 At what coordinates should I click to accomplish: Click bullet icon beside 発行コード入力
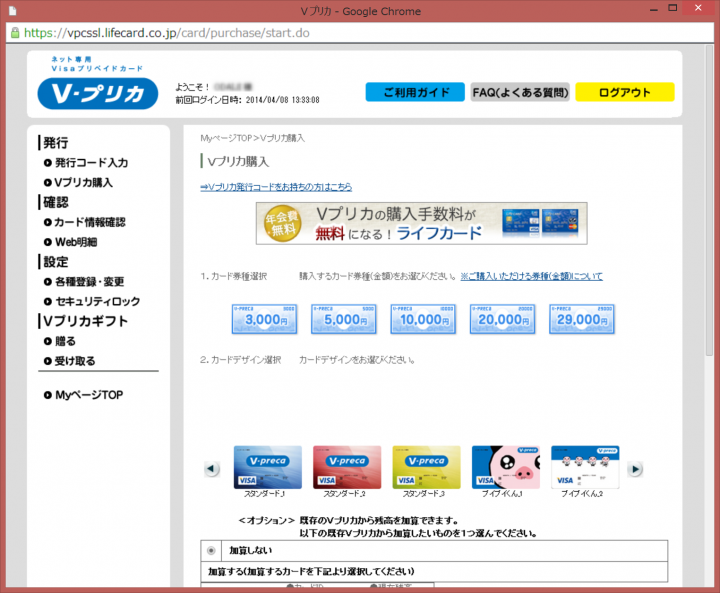pyautogui.click(x=47, y=163)
